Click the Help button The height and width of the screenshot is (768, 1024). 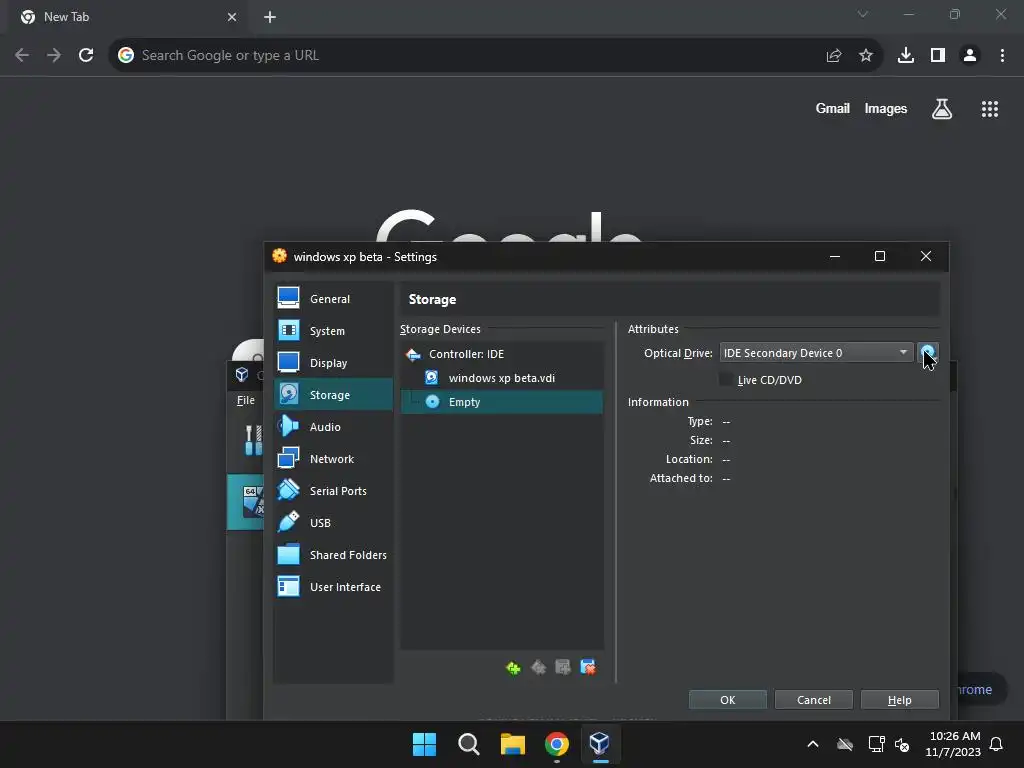click(899, 699)
